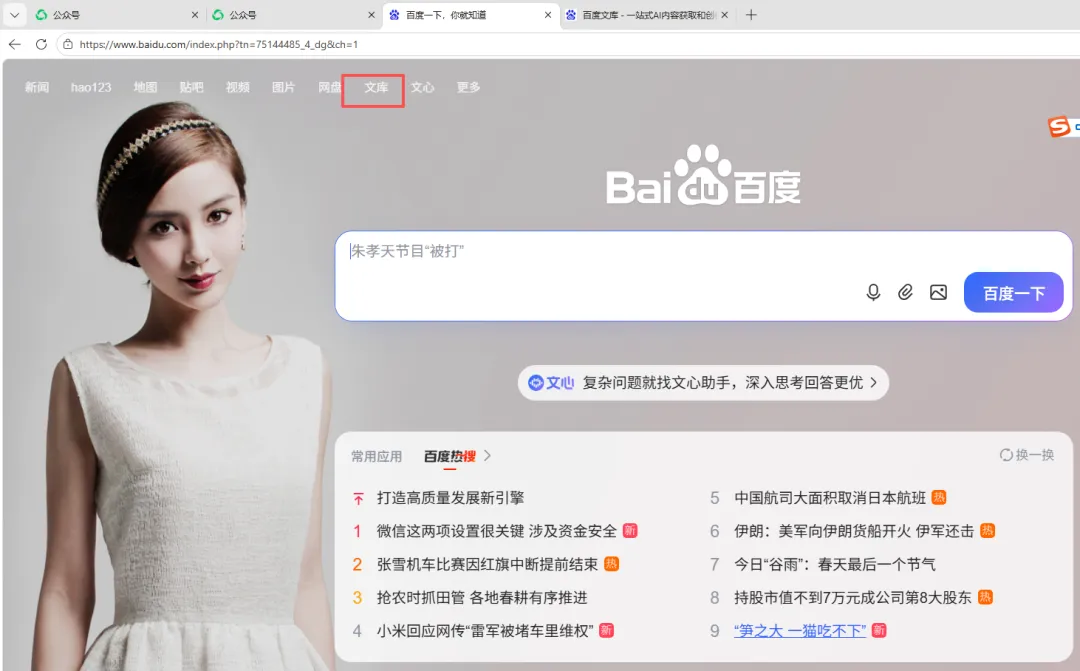Open 网盘 in the top navigation

(x=329, y=87)
